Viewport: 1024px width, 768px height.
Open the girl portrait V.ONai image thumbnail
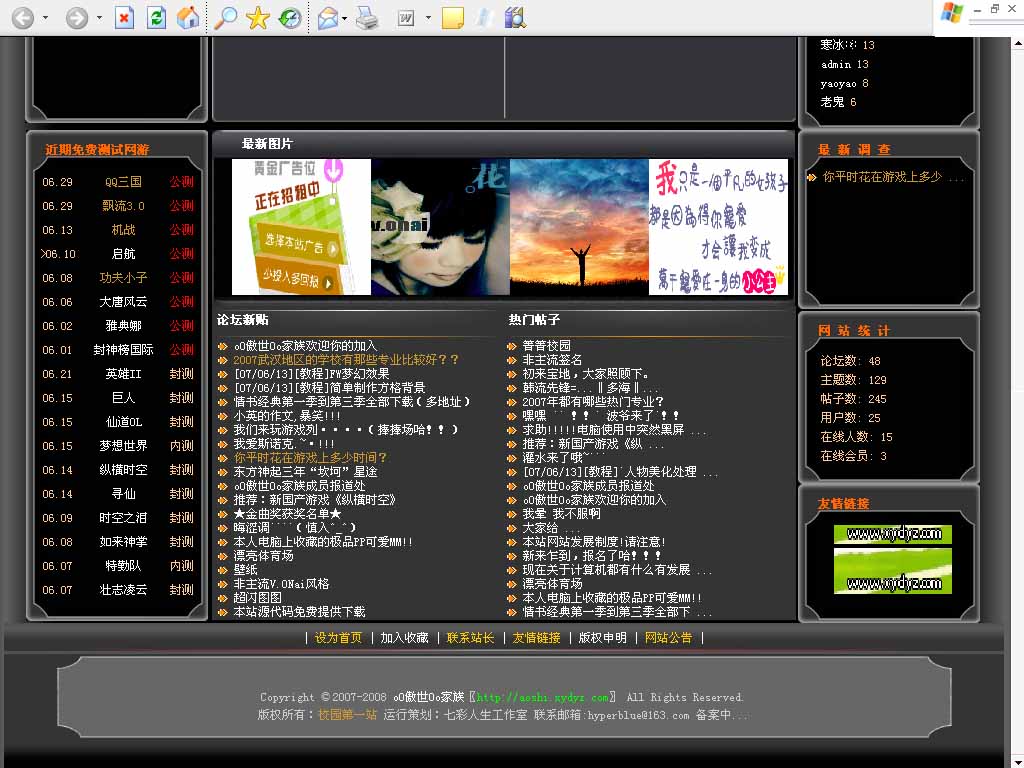click(440, 227)
